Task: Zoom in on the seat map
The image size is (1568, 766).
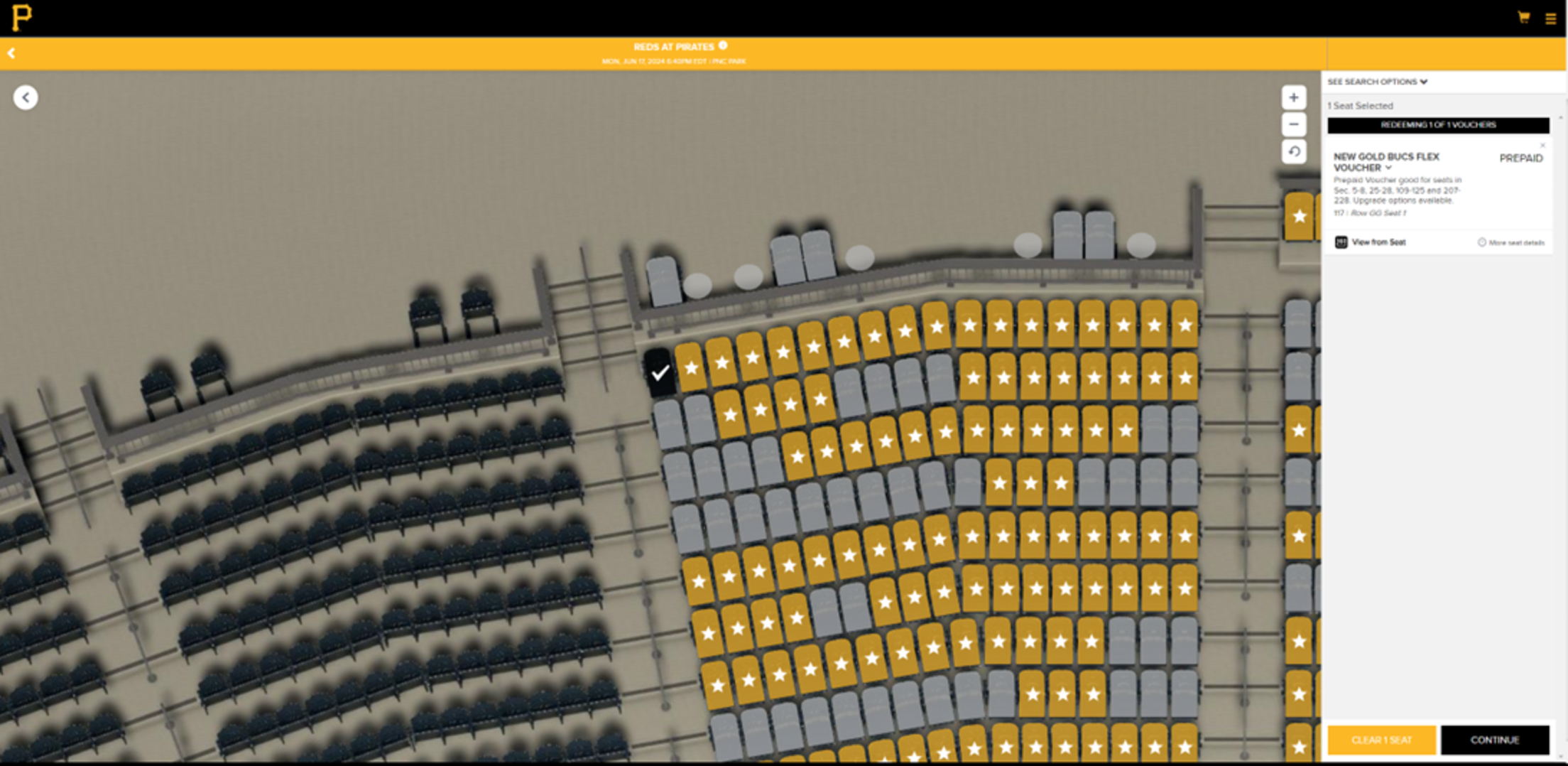Action: click(x=1293, y=97)
